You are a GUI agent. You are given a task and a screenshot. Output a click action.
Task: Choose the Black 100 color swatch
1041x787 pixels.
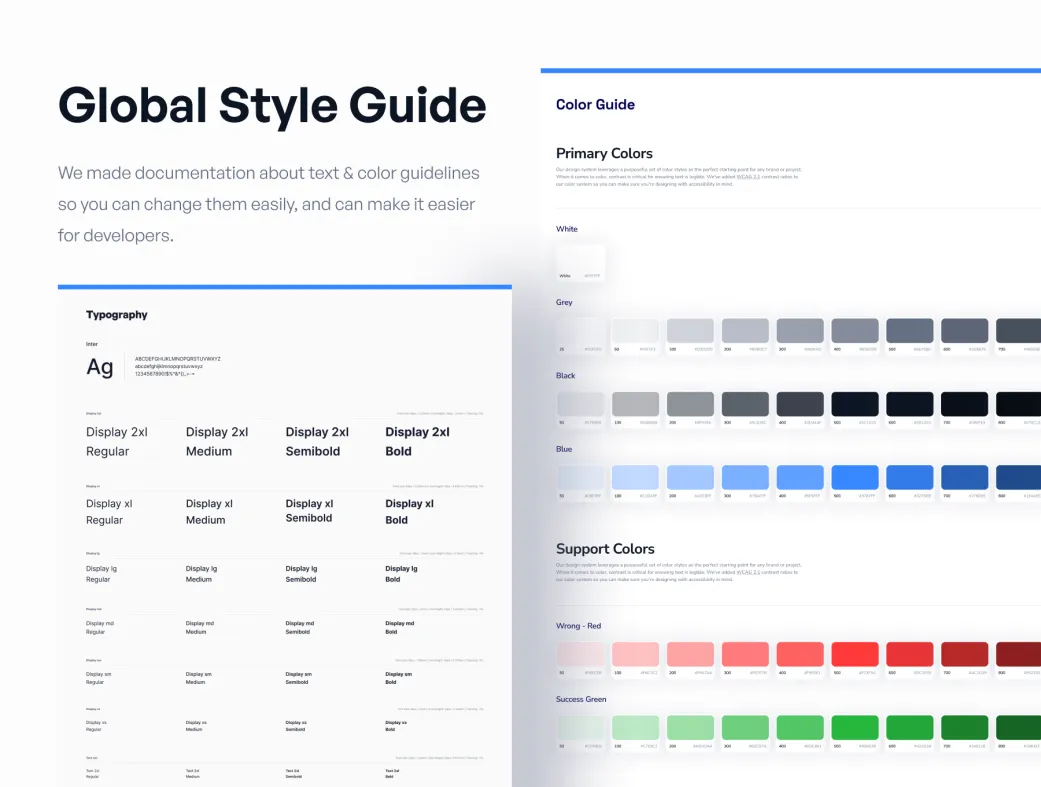tap(635, 404)
